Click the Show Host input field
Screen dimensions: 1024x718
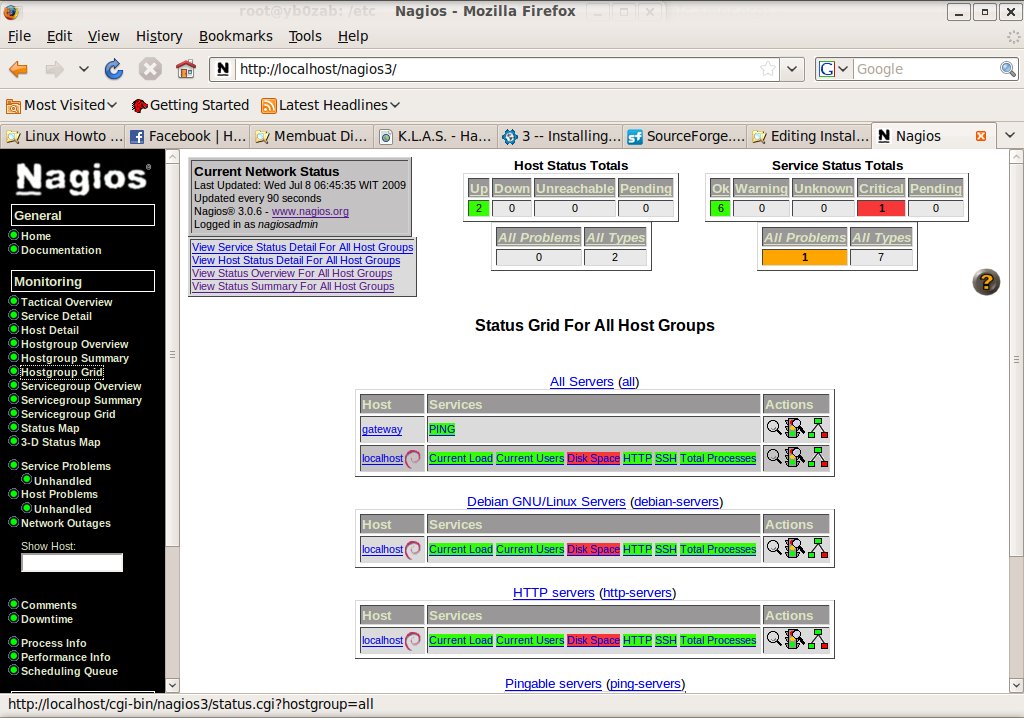[72, 563]
